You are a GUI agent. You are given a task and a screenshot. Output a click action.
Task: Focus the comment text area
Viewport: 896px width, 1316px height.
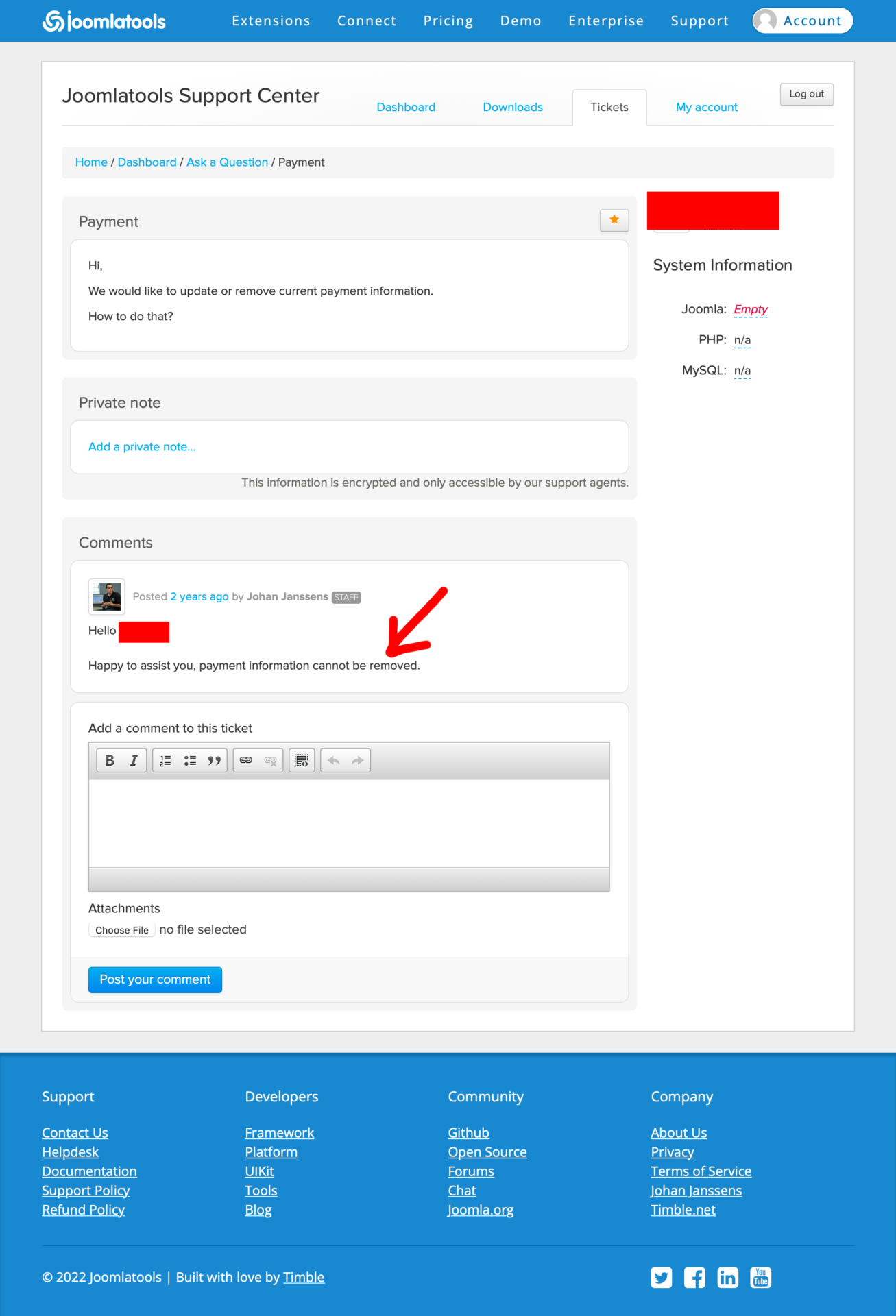tap(349, 823)
